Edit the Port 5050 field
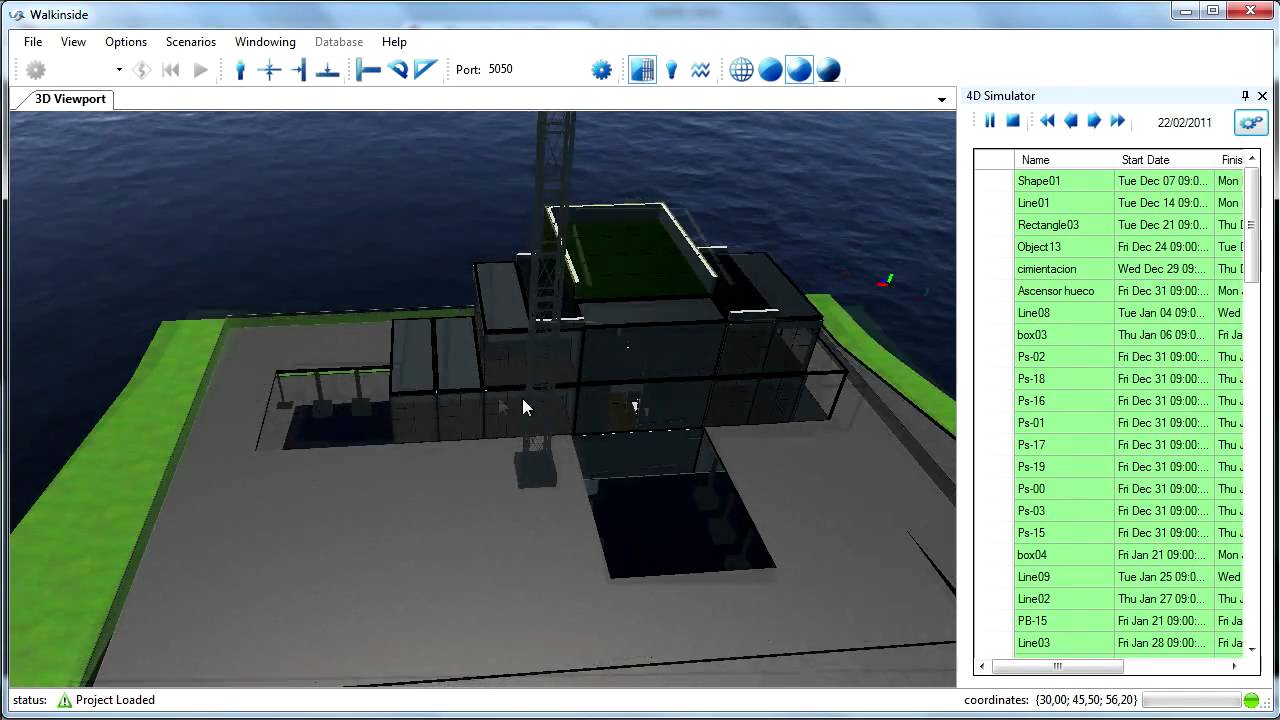Screen dimensions: 1280x720 click(500, 69)
